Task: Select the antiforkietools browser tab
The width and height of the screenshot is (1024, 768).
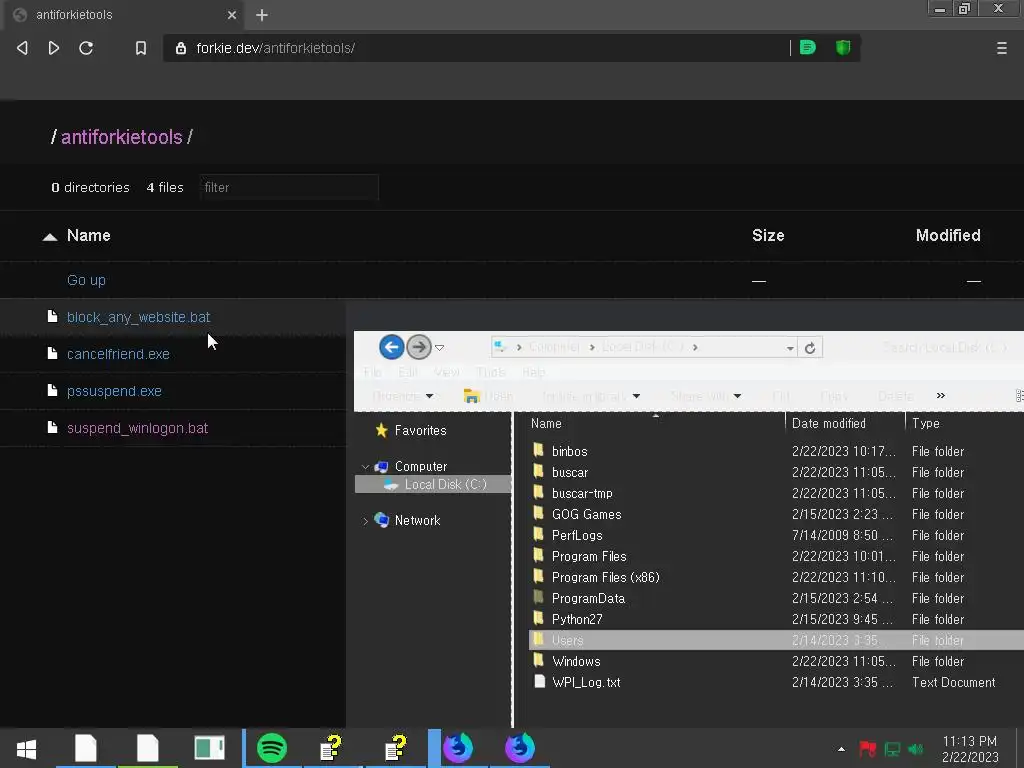Action: tap(122, 15)
